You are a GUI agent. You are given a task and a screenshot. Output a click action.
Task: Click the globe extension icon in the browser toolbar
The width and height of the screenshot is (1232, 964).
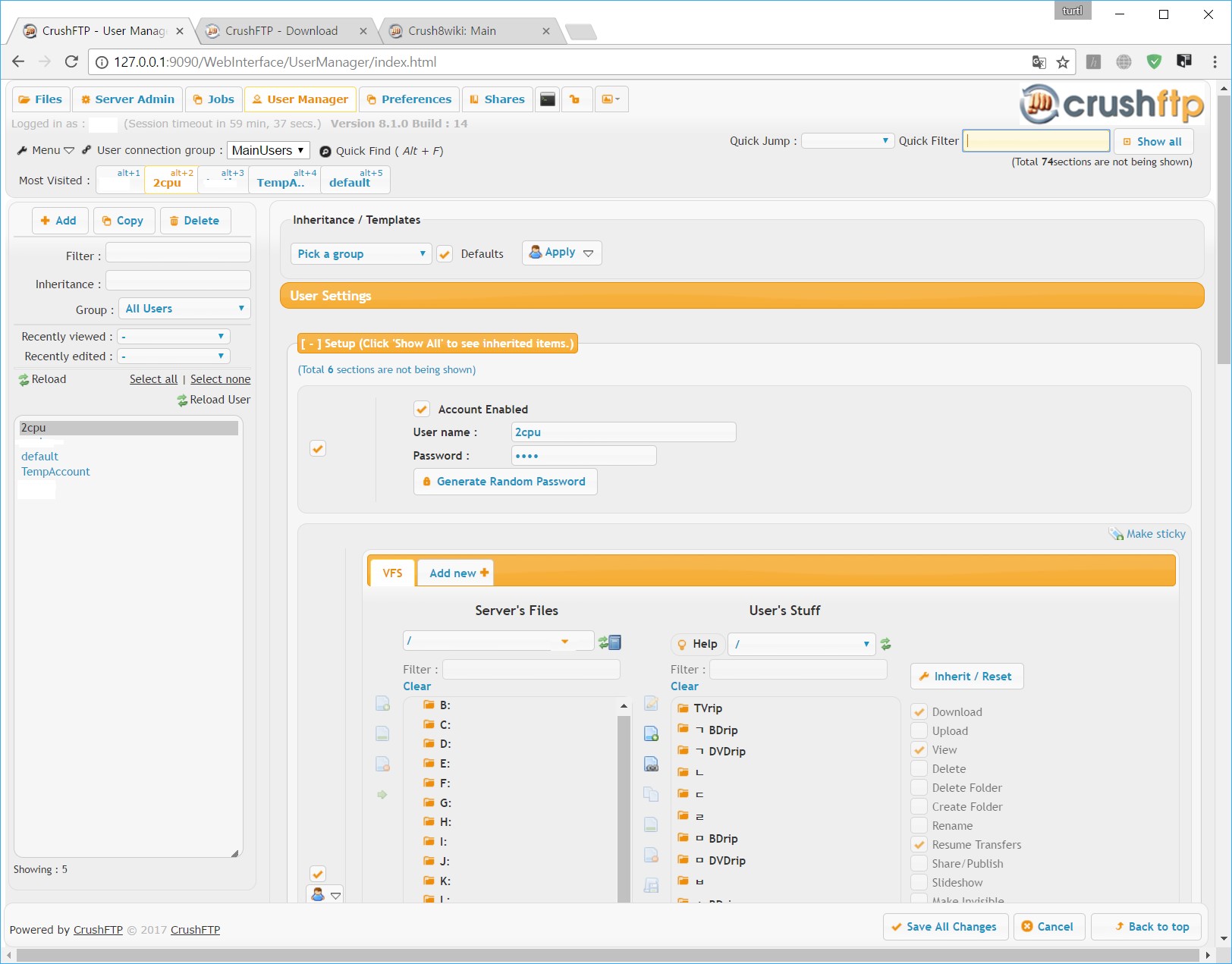click(x=1124, y=62)
